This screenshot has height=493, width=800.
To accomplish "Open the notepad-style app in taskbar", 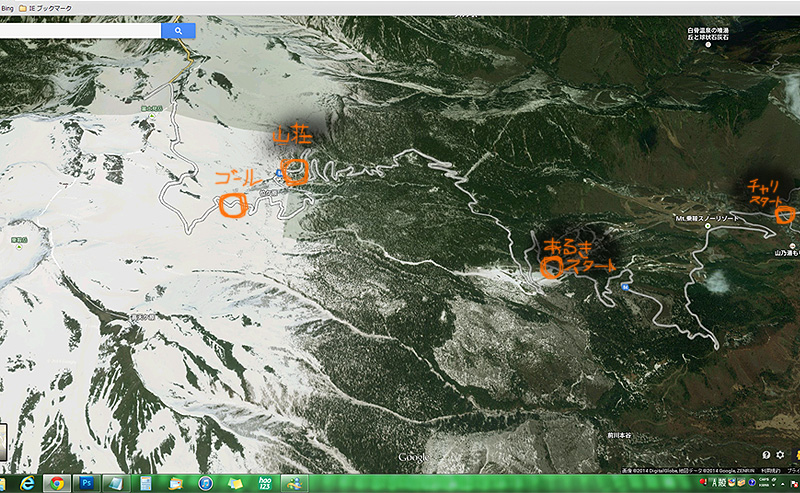I will (x=116, y=483).
